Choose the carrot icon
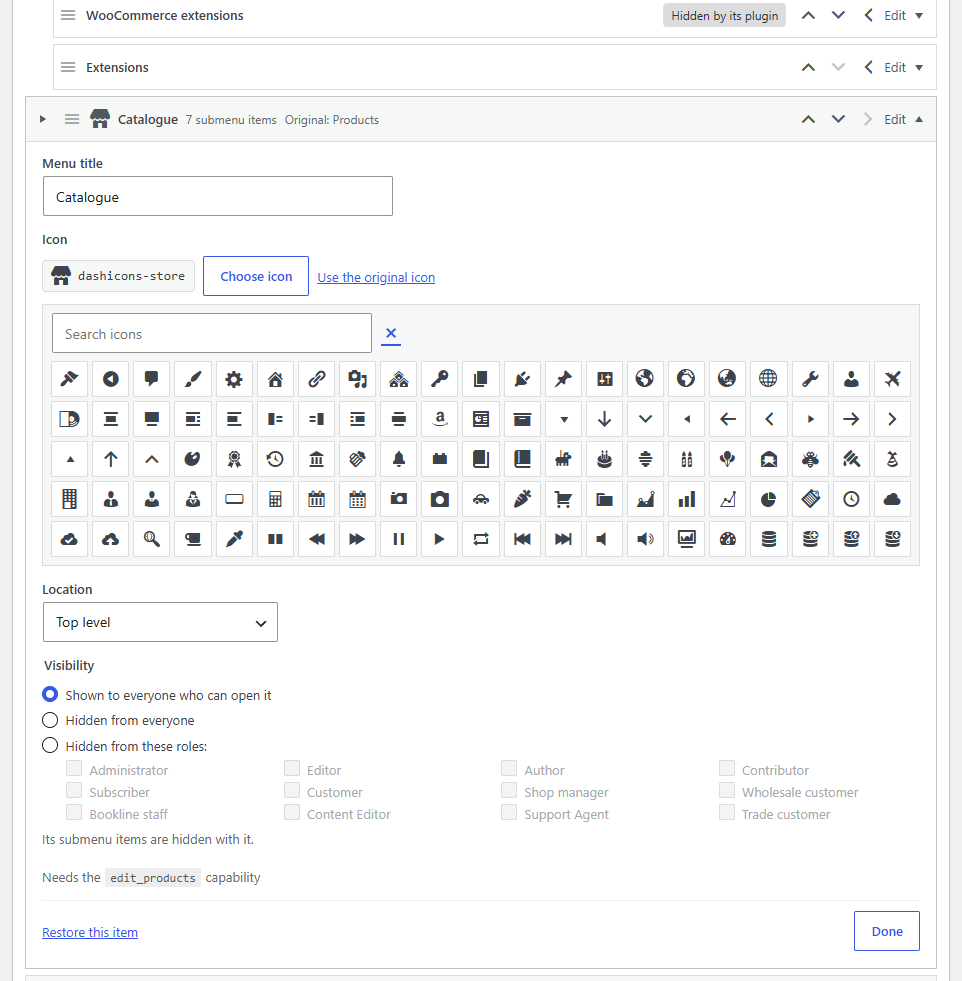962x981 pixels. pyautogui.click(x=522, y=499)
